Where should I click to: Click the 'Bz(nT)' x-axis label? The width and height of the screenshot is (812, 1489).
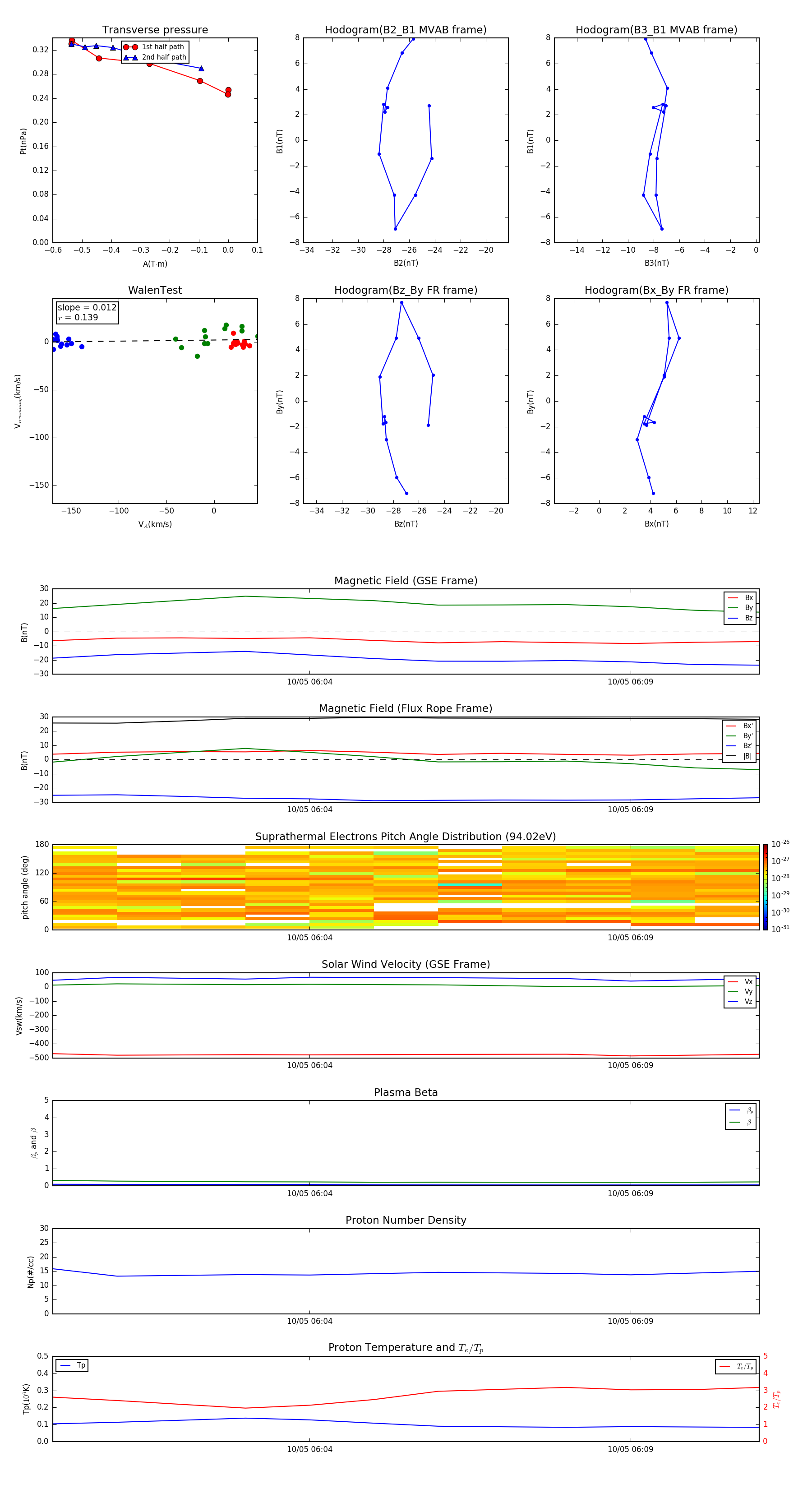click(406, 524)
